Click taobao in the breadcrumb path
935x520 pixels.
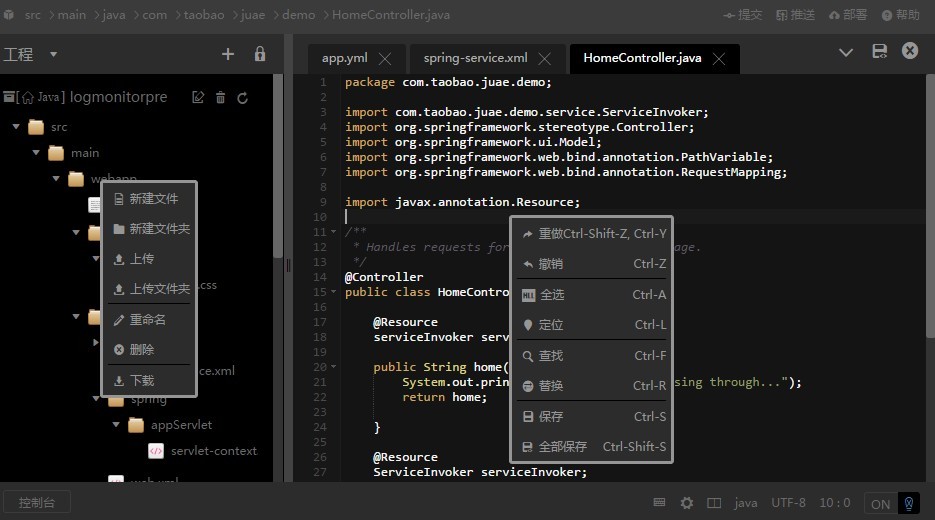point(204,15)
